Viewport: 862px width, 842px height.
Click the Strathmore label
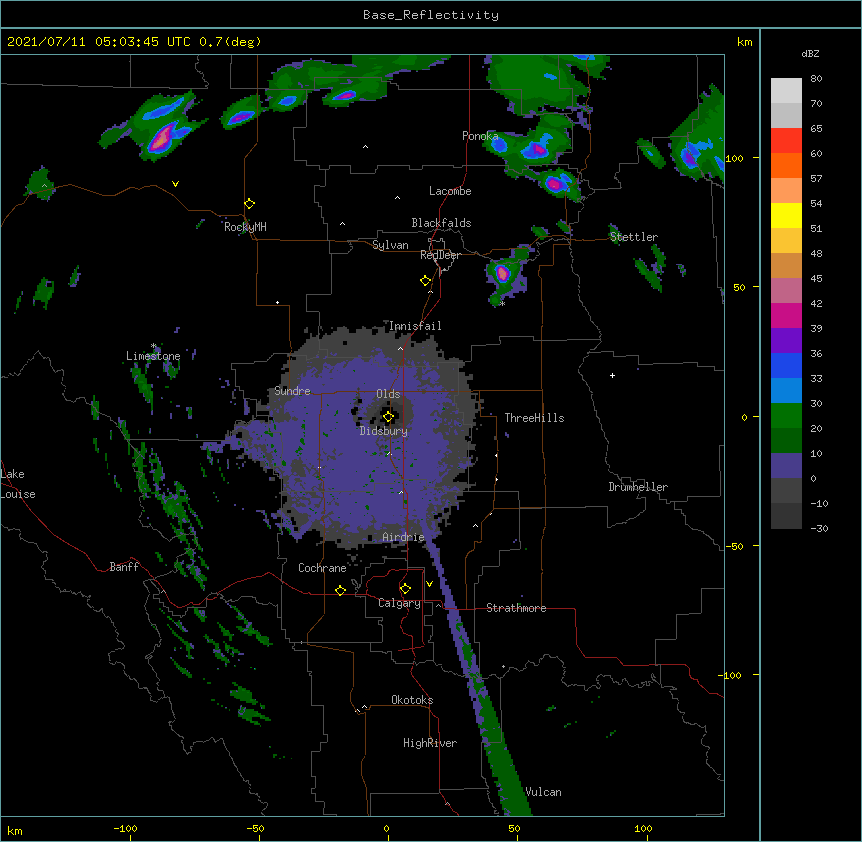pyautogui.click(x=516, y=608)
